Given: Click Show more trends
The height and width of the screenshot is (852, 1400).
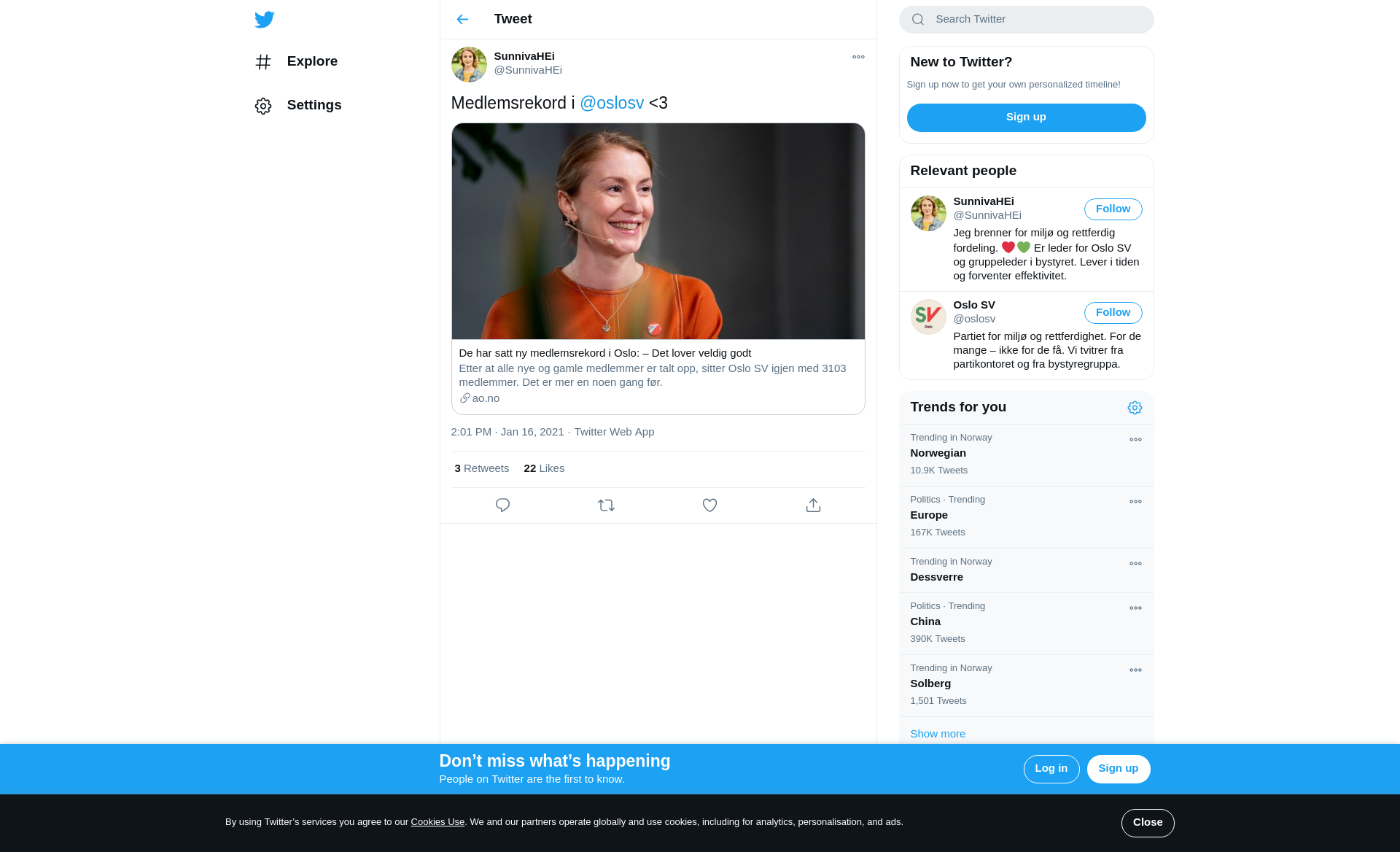Looking at the screenshot, I should 938,734.
